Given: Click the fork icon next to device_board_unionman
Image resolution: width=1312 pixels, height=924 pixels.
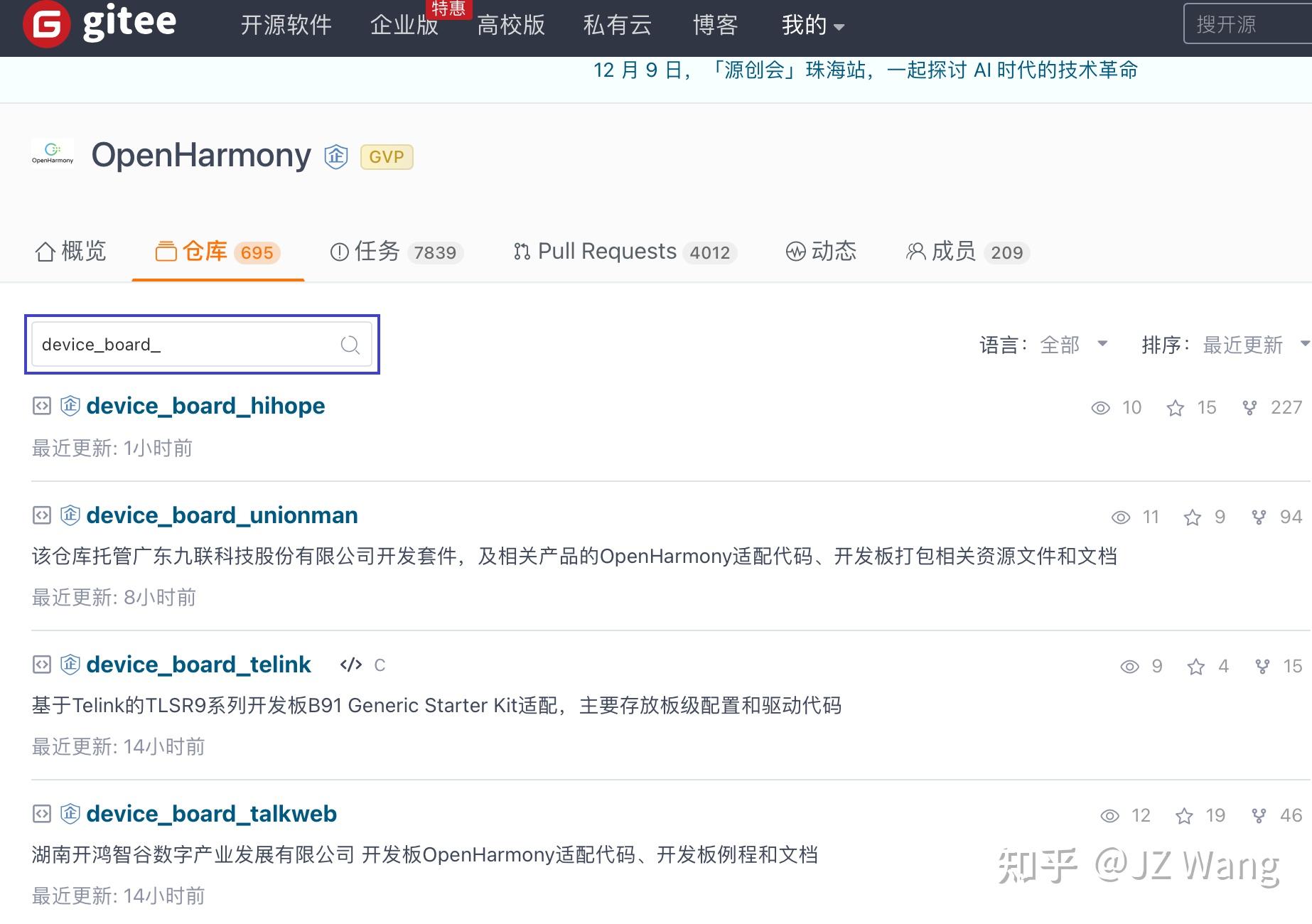Looking at the screenshot, I should tap(1258, 517).
